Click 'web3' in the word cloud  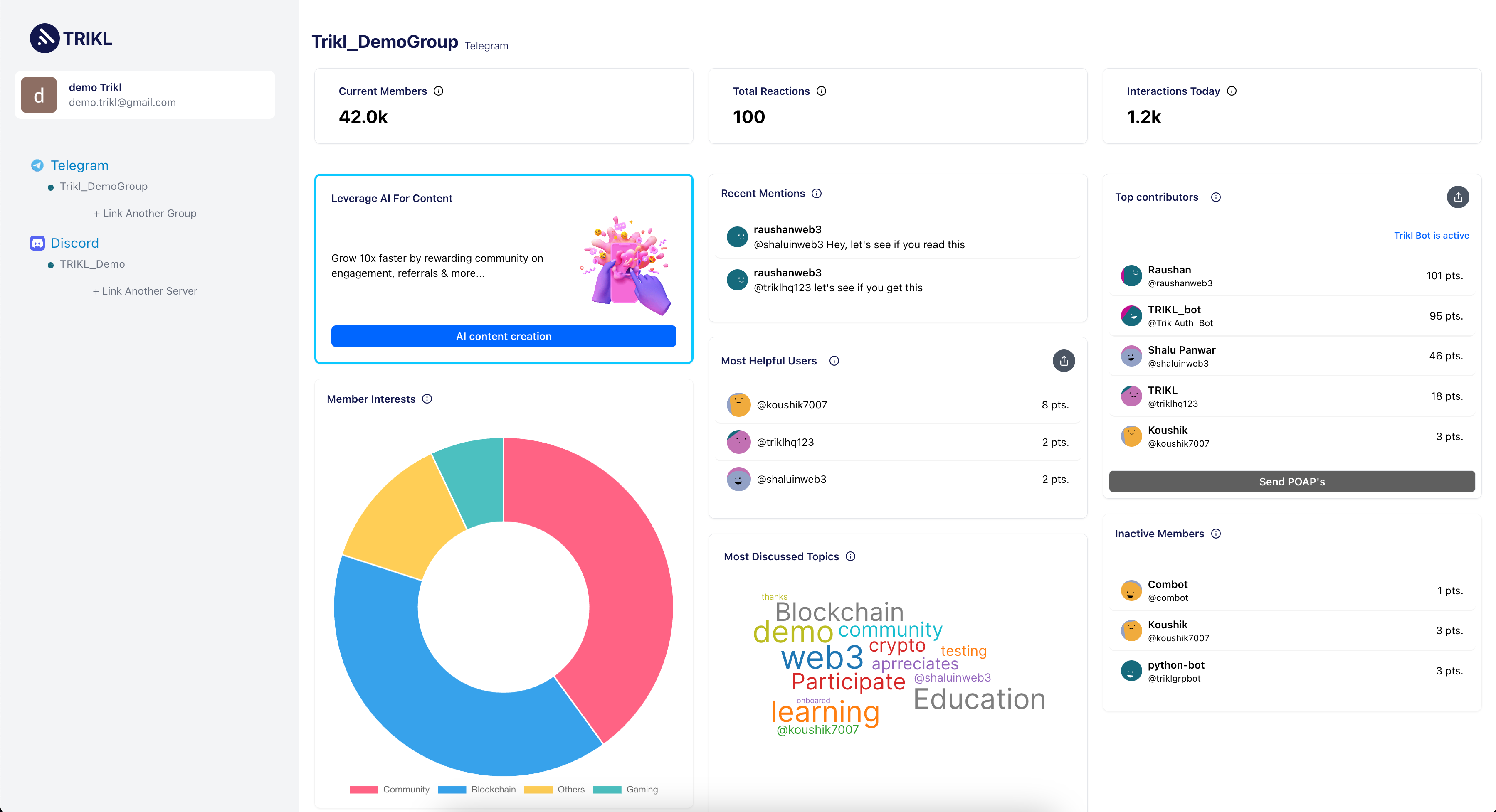(822, 657)
